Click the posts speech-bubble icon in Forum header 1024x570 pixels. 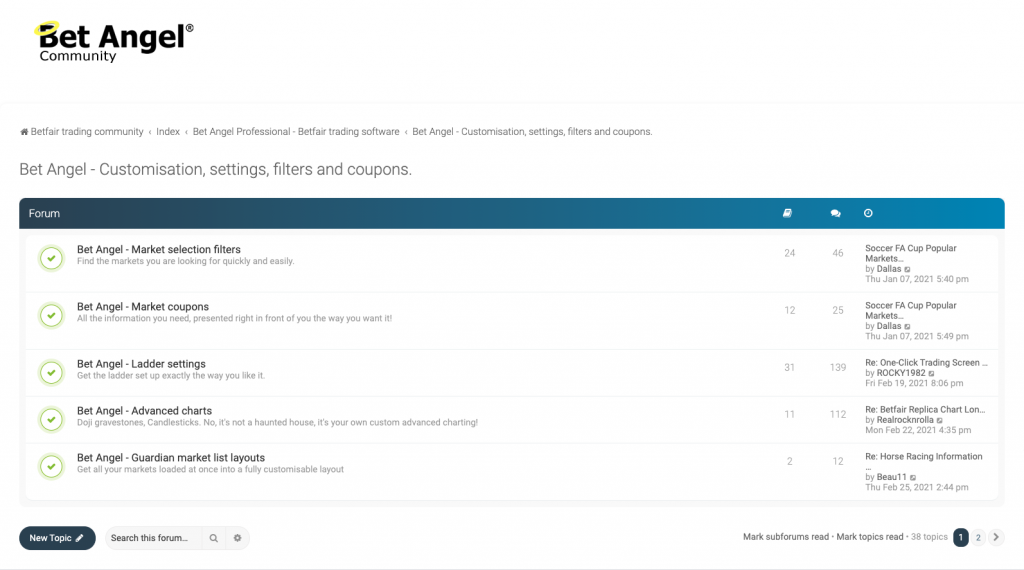(835, 214)
